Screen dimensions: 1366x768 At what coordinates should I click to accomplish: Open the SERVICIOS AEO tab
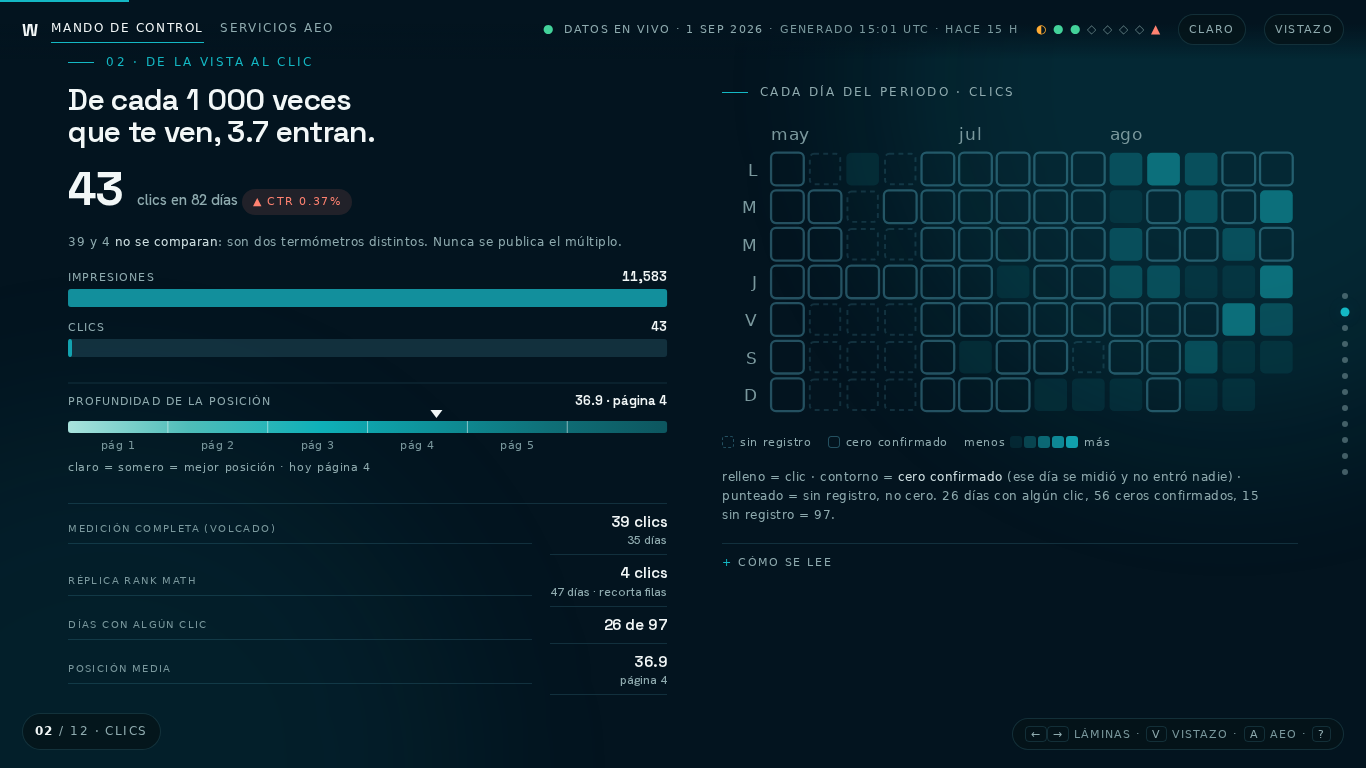coord(277,29)
